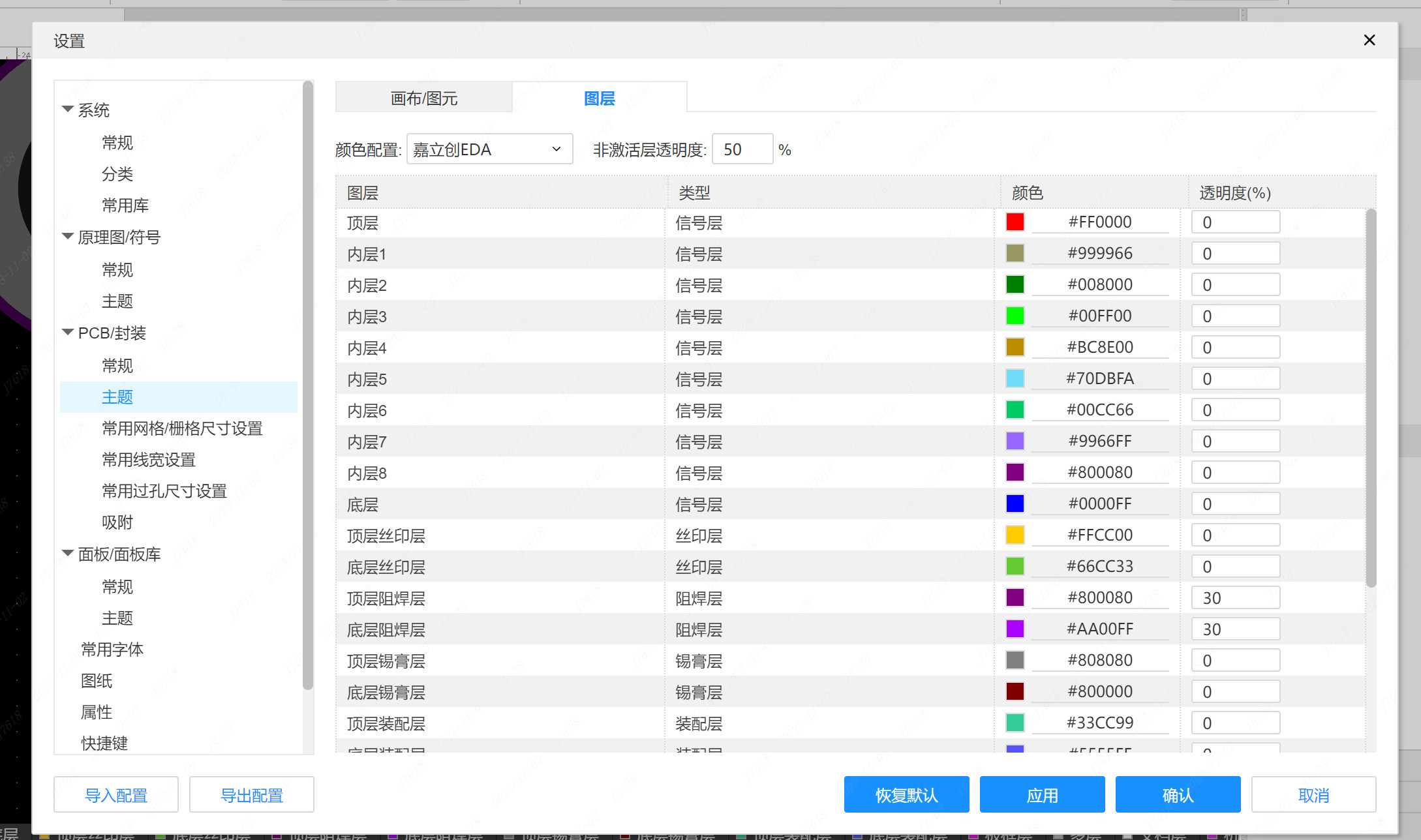The width and height of the screenshot is (1421, 840).
Task: Click the 内层4 color swatch
Action: [1015, 347]
